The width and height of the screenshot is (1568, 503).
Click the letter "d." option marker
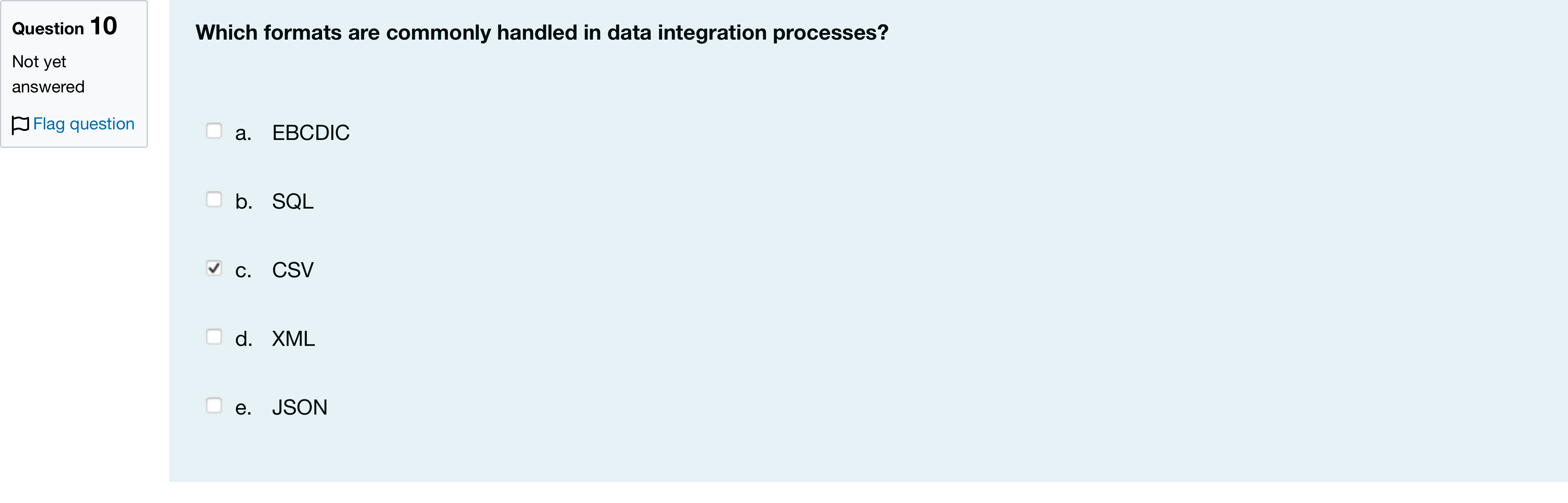coord(243,339)
